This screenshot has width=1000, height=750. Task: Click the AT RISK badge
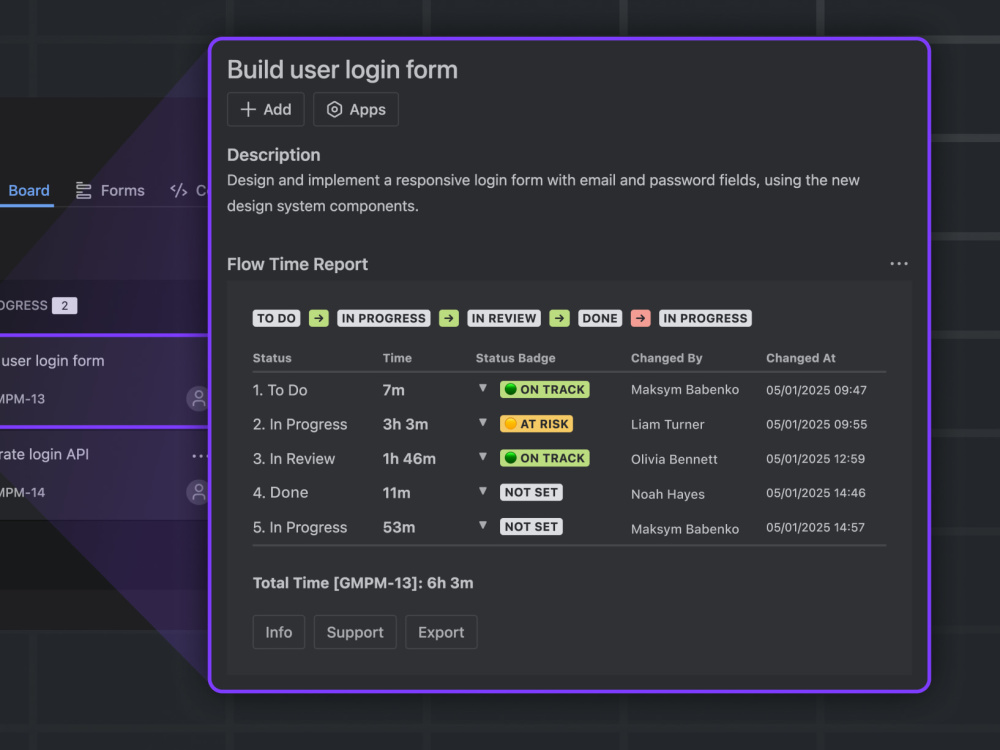(536, 423)
